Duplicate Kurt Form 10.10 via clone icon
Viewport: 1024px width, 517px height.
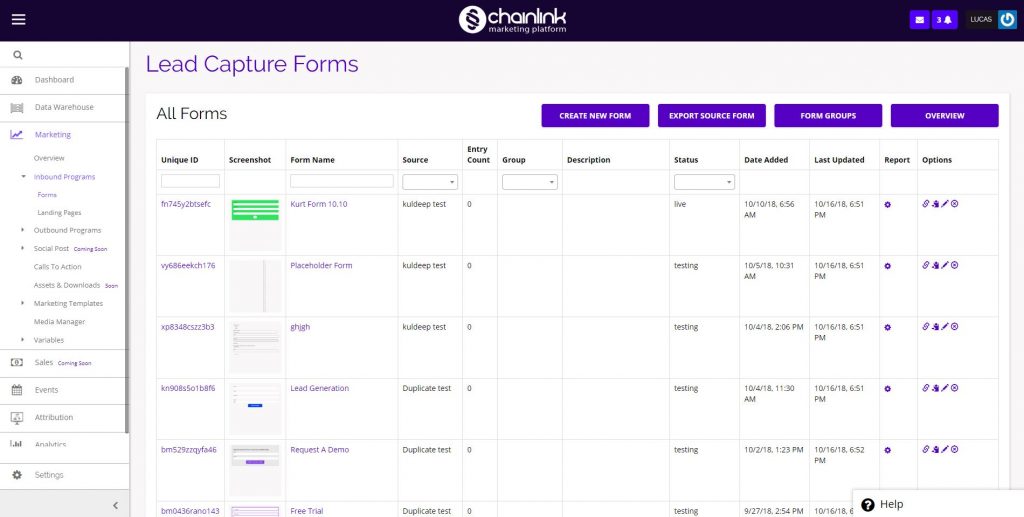935,204
